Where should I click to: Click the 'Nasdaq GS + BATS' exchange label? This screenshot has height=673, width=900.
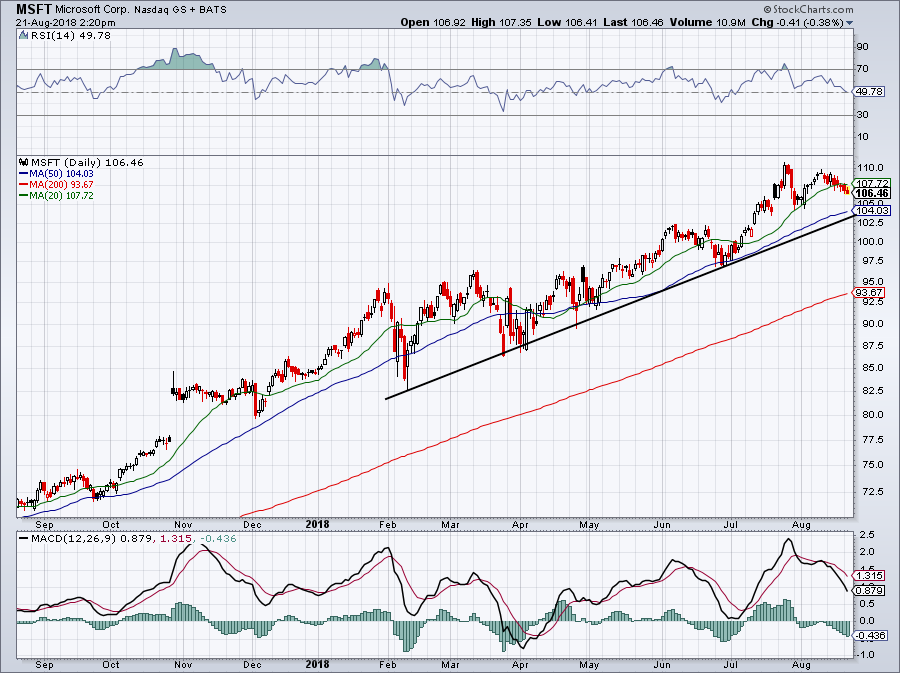180,10
